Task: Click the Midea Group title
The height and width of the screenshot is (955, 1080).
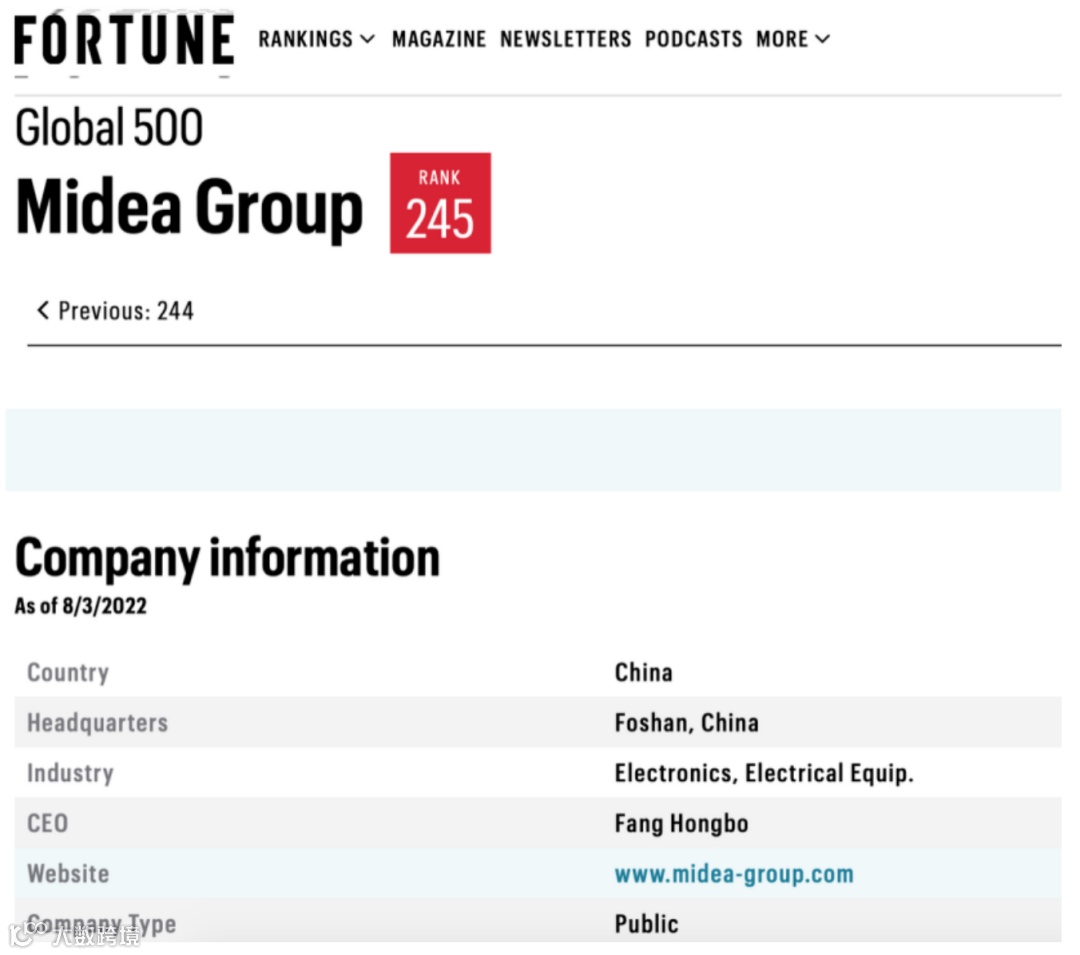Action: 189,208
